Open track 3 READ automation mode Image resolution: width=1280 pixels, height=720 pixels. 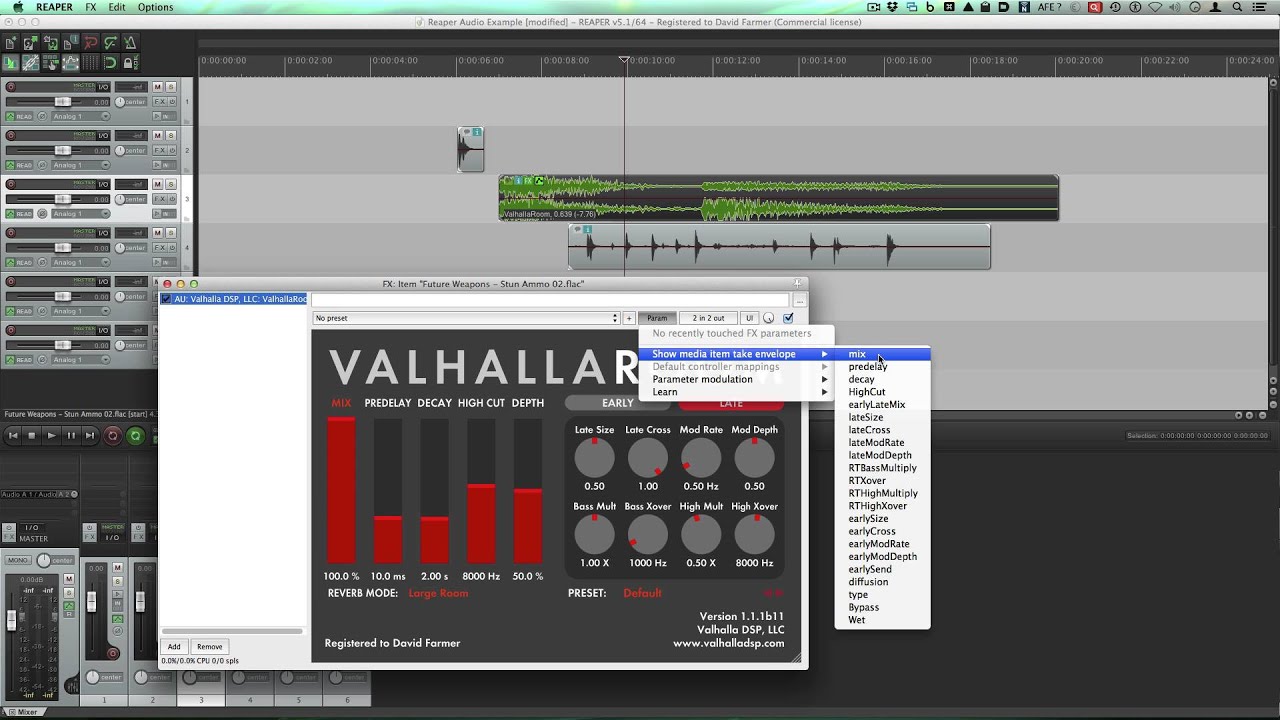[19, 214]
